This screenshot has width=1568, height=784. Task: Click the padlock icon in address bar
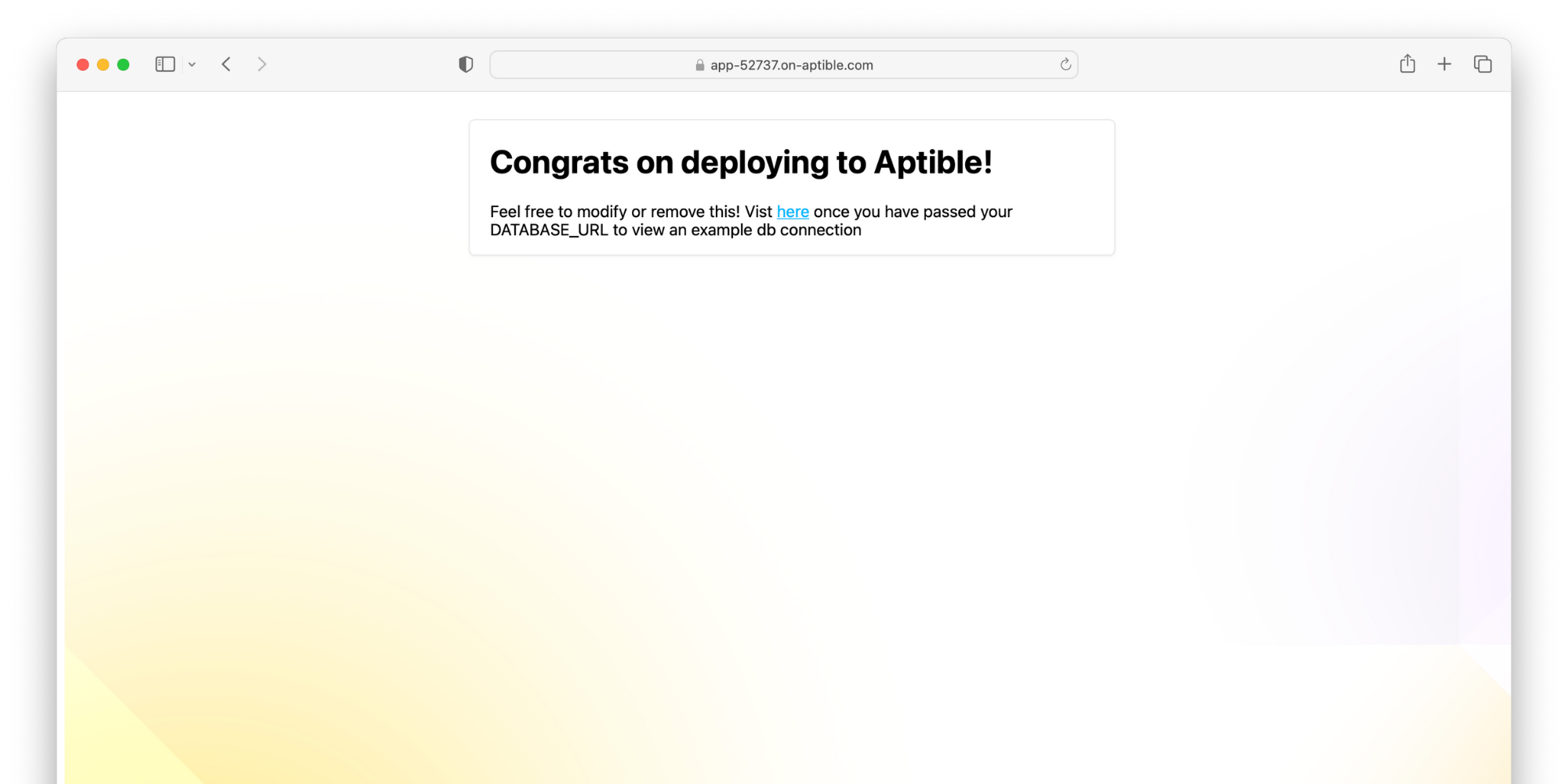pos(700,65)
